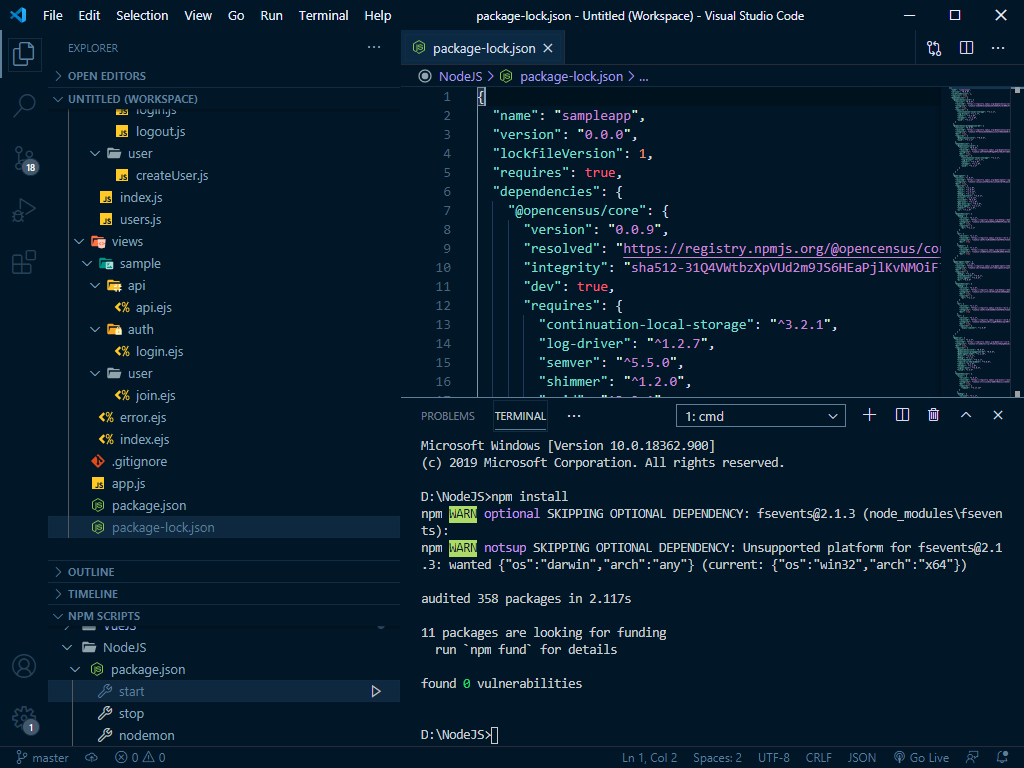The width and height of the screenshot is (1024, 768).
Task: Click the NodeJS breadcrumb
Action: coord(460,76)
